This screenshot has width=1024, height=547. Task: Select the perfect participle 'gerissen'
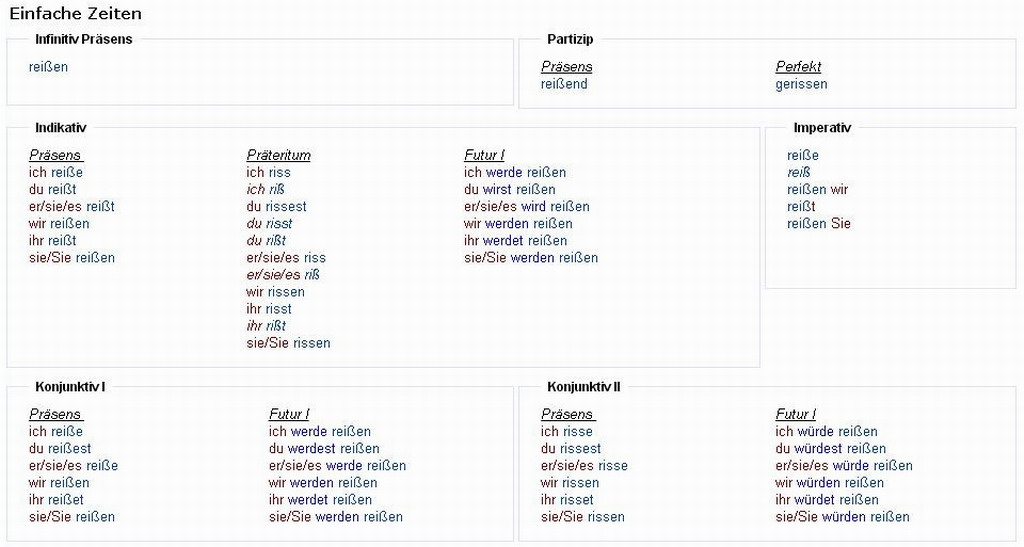pos(801,84)
